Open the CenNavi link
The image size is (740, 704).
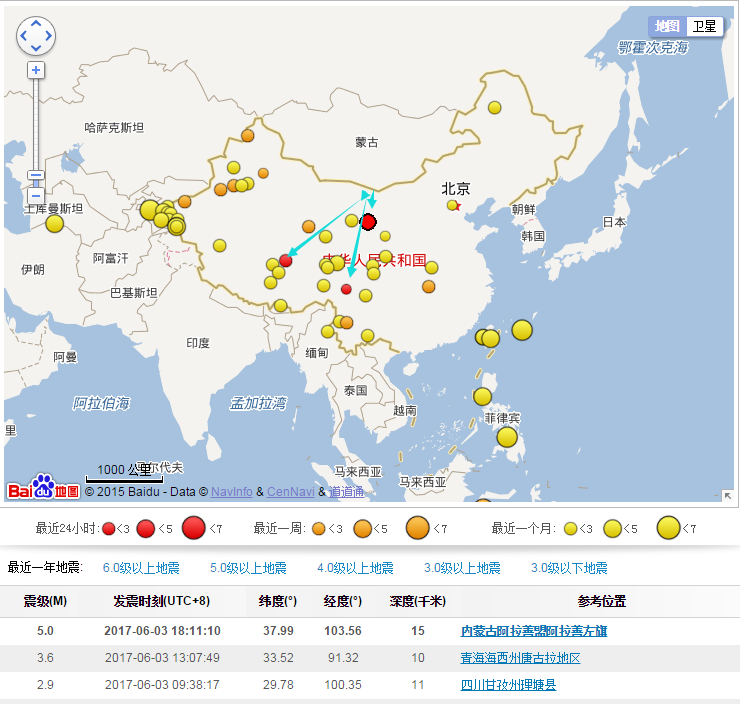[x=291, y=492]
